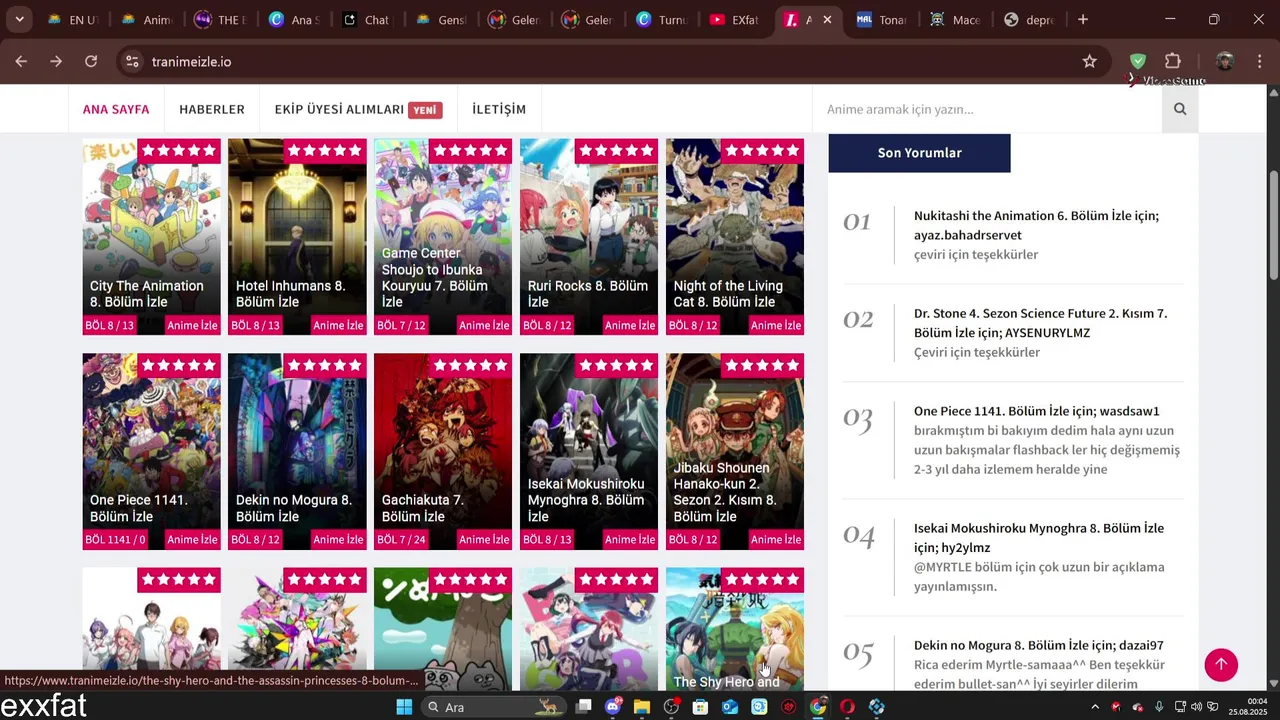Screen dimensions: 1280x720
Task: Go back using the browser back arrow
Action: 21,61
